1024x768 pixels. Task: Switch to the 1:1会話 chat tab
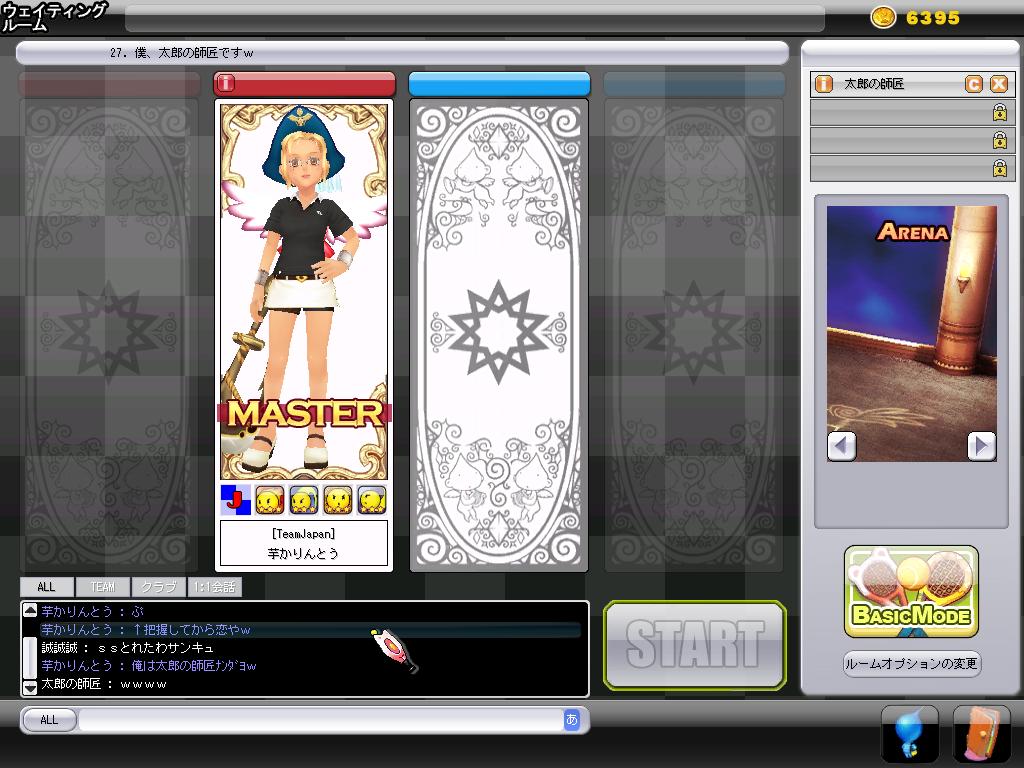(214, 587)
